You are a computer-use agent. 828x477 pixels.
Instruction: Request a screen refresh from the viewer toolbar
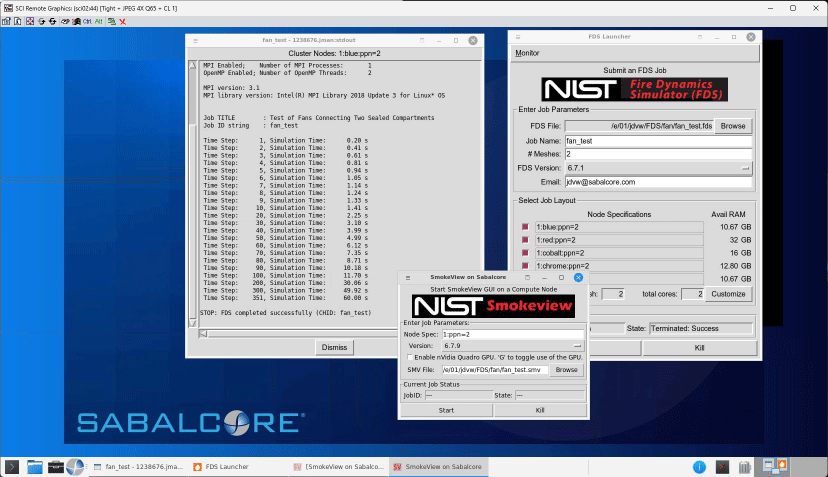pyautogui.click(x=42, y=21)
